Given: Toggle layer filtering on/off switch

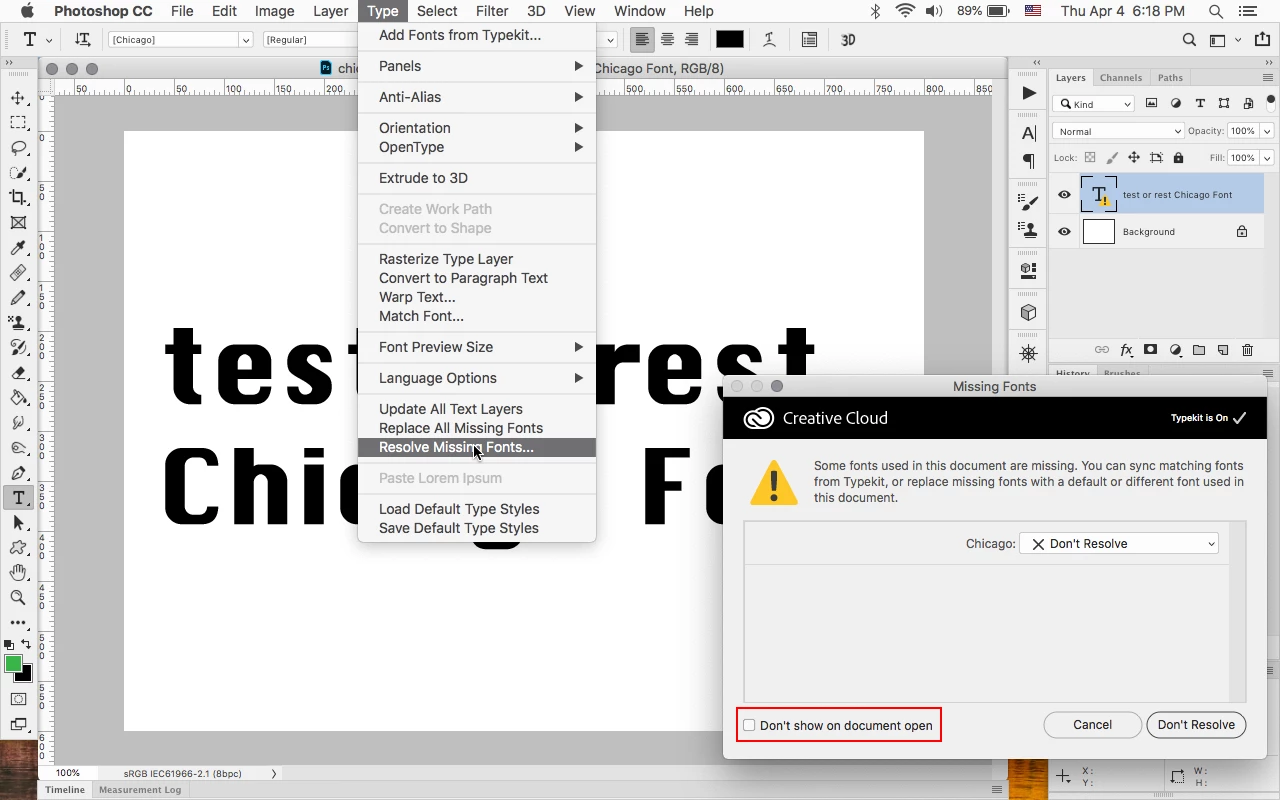Looking at the screenshot, I should [1271, 103].
